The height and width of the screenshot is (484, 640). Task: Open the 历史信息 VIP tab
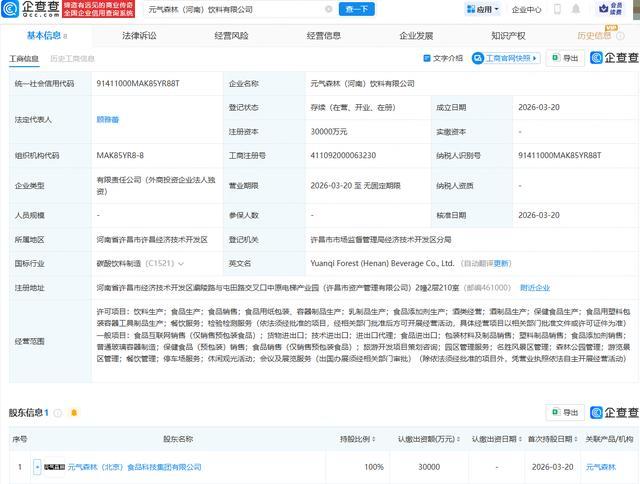[594, 36]
